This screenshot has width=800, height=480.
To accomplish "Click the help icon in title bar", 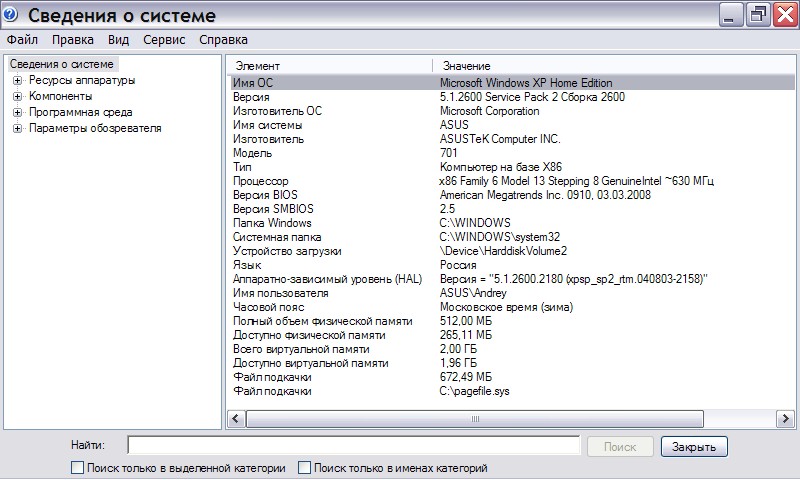I will click(11, 14).
